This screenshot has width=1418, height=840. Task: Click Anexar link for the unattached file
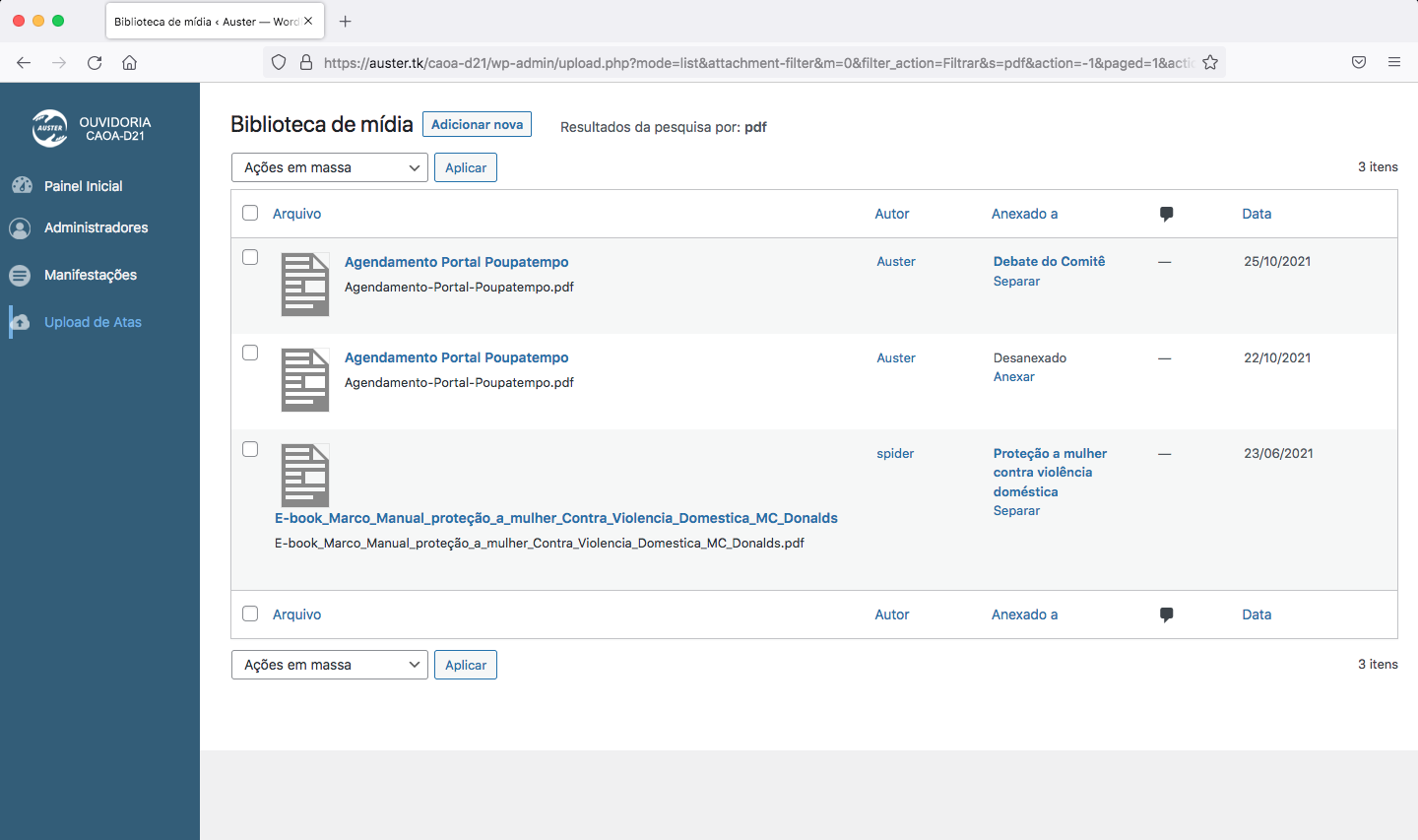[x=1013, y=377]
